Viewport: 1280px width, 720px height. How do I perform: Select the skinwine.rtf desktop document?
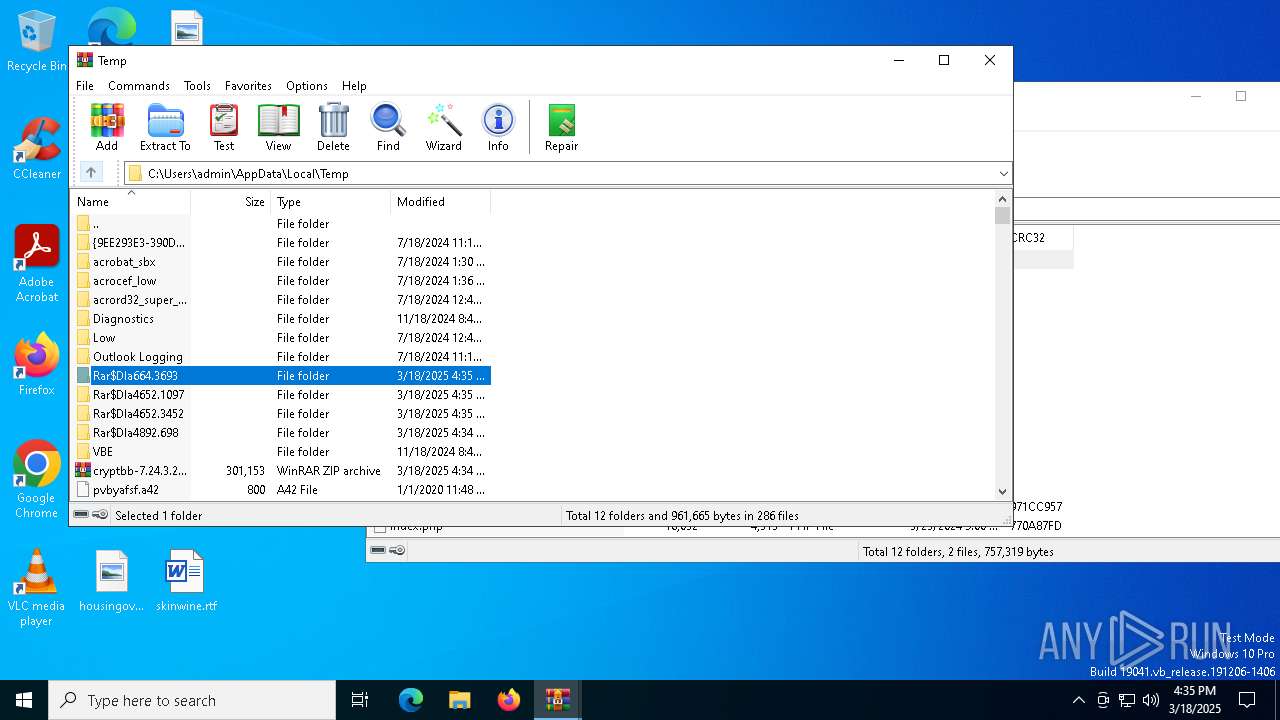pyautogui.click(x=186, y=581)
